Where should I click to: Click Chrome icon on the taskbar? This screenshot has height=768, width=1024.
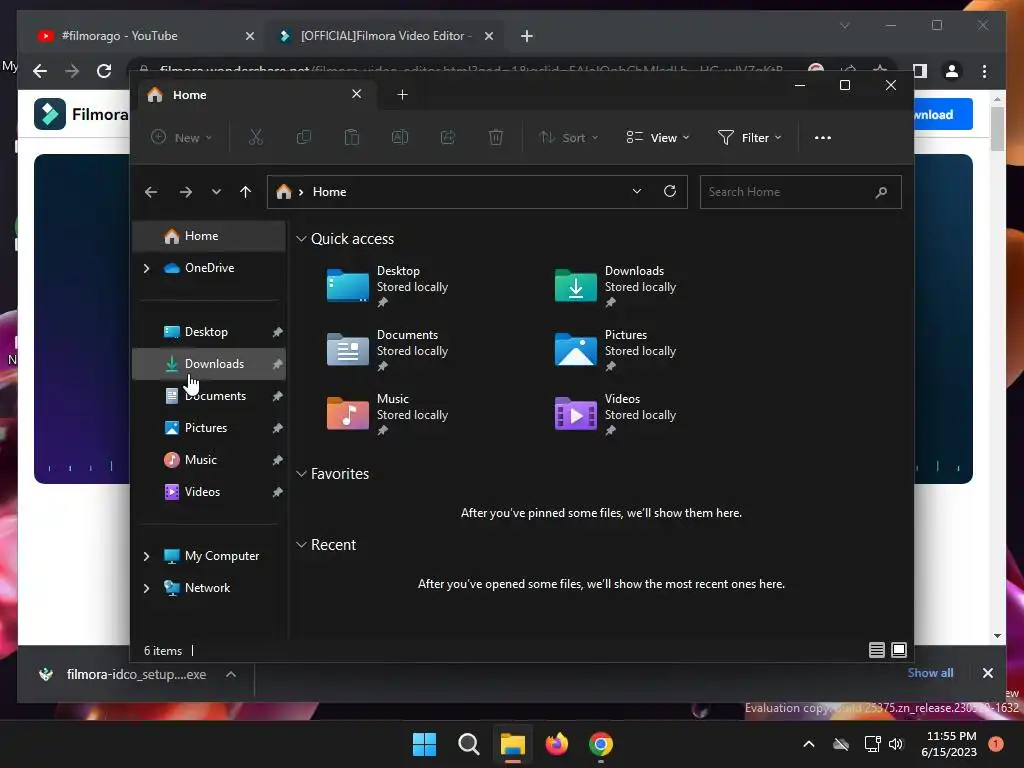[x=601, y=744]
